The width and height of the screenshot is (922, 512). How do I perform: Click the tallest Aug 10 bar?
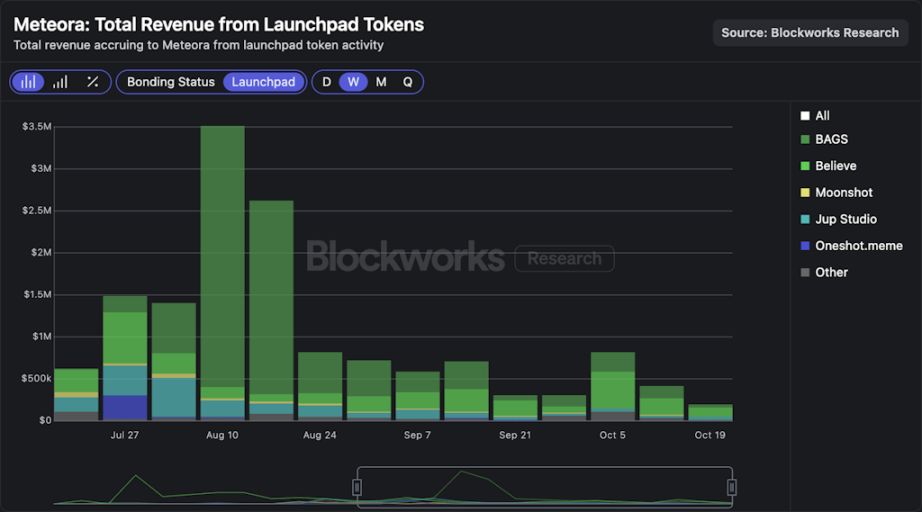pyautogui.click(x=222, y=260)
